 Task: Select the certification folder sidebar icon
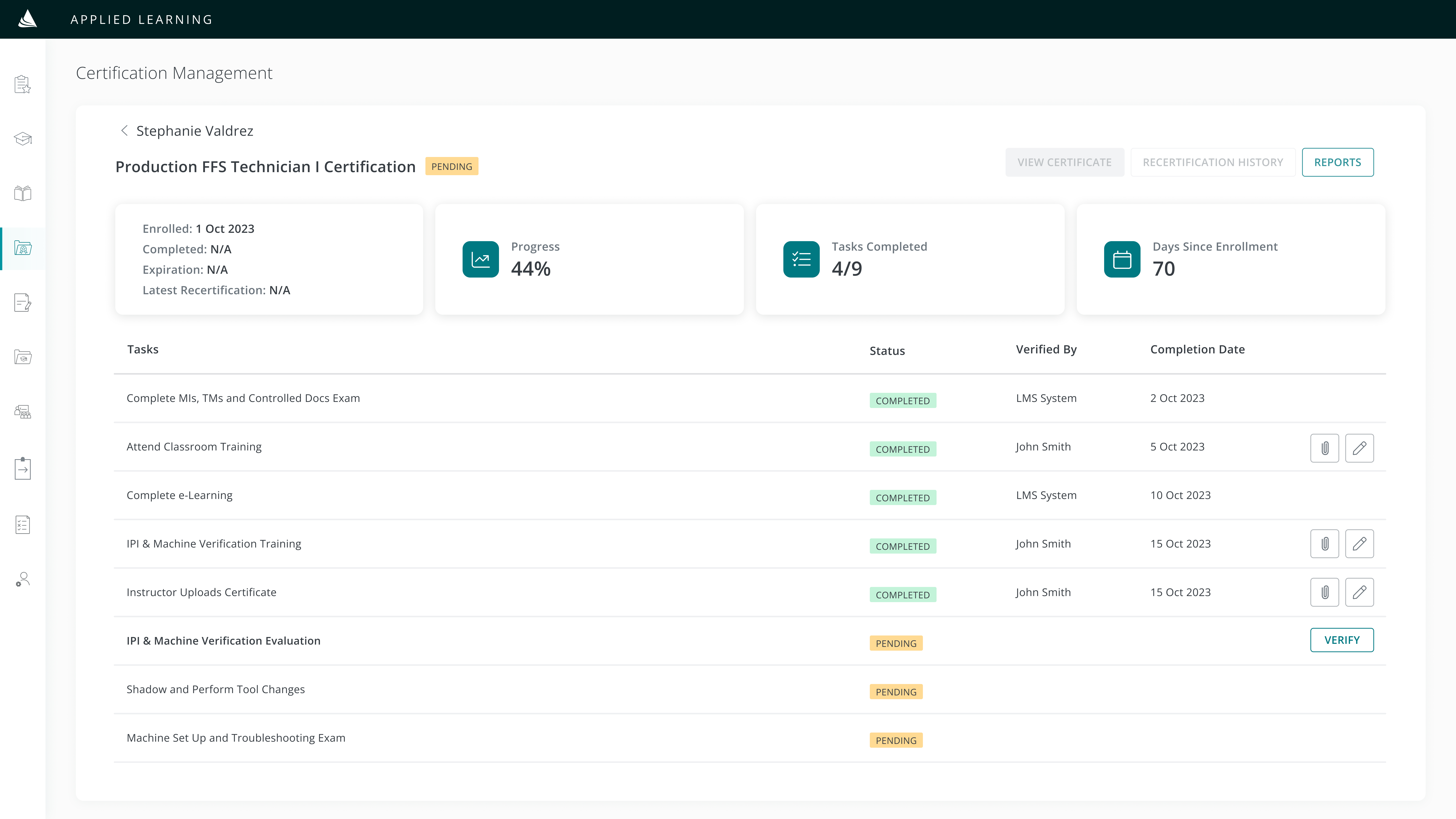[23, 248]
